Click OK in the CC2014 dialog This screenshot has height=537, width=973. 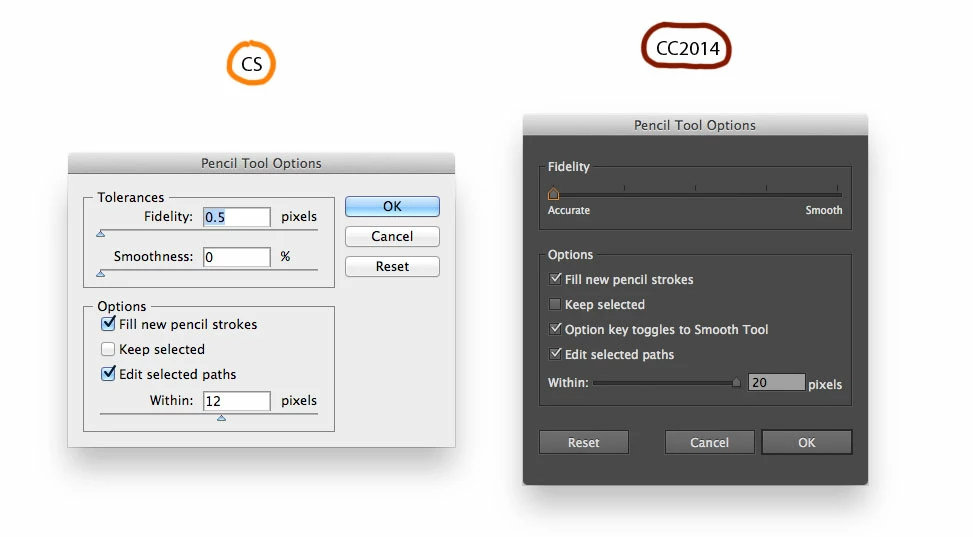point(807,443)
